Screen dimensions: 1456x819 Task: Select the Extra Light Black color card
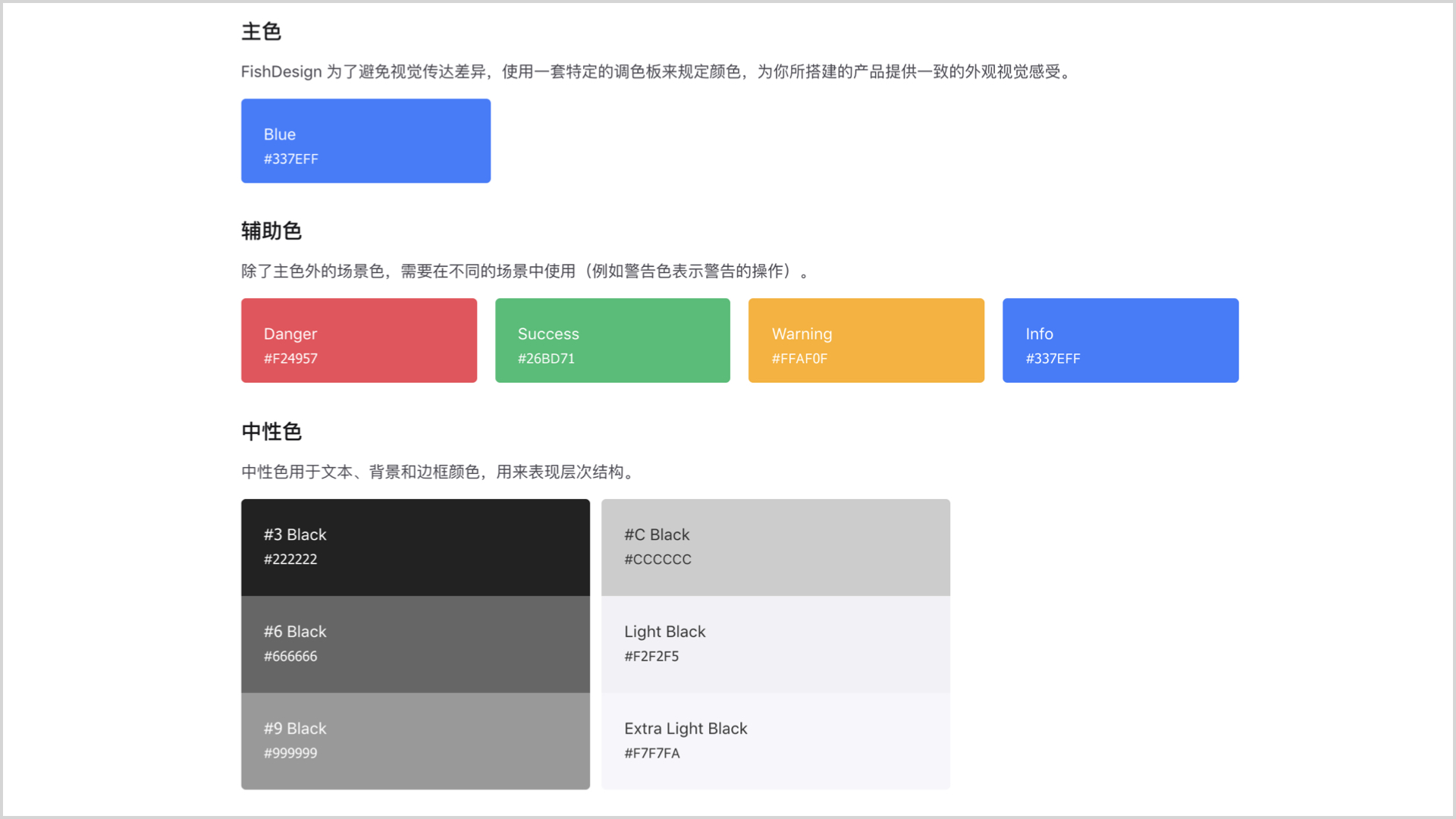[x=775, y=740]
